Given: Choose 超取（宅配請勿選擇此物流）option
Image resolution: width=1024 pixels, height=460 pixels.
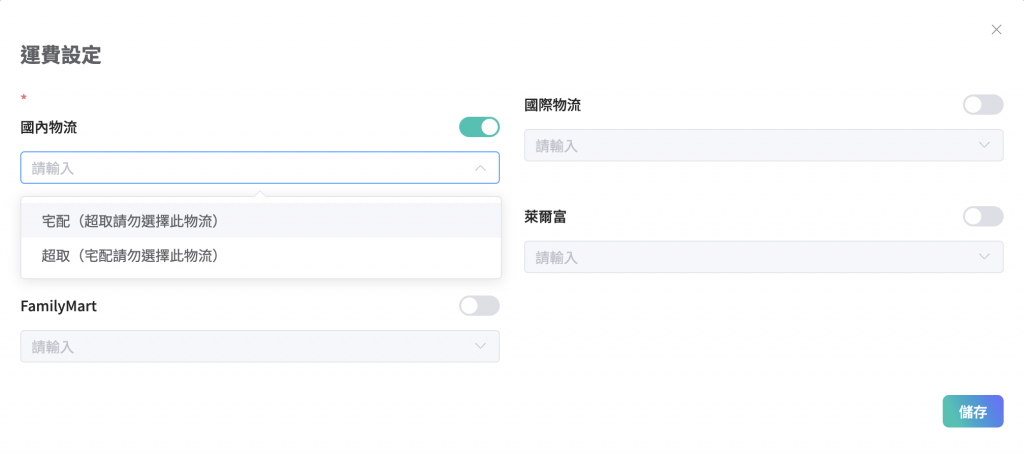Looking at the screenshot, I should click(x=130, y=256).
